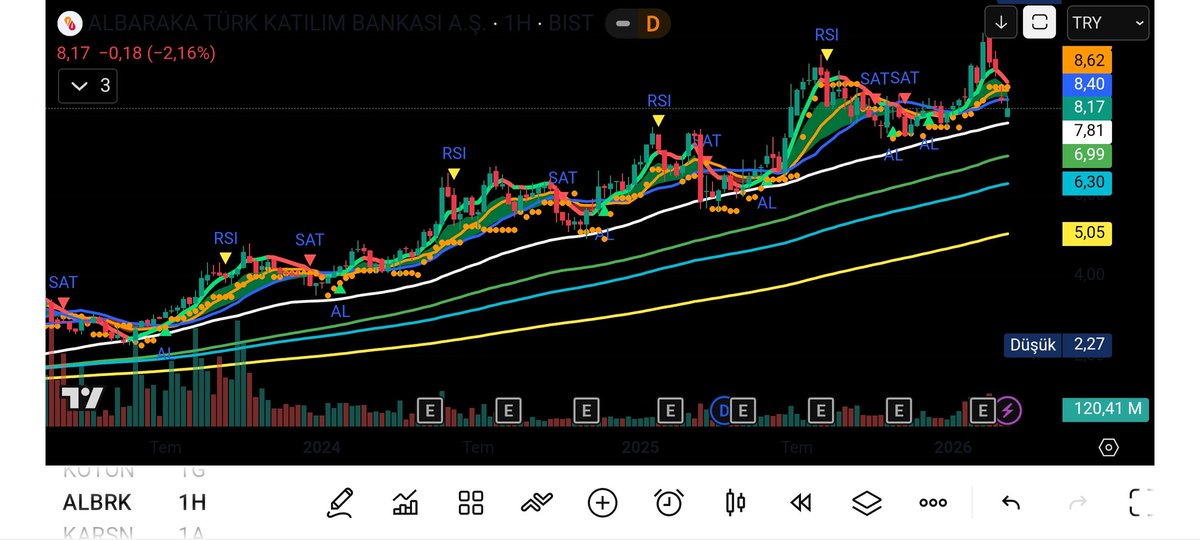Click the yellow 5,05 price label
Image resolution: width=1200 pixels, height=540 pixels.
pyautogui.click(x=1088, y=234)
